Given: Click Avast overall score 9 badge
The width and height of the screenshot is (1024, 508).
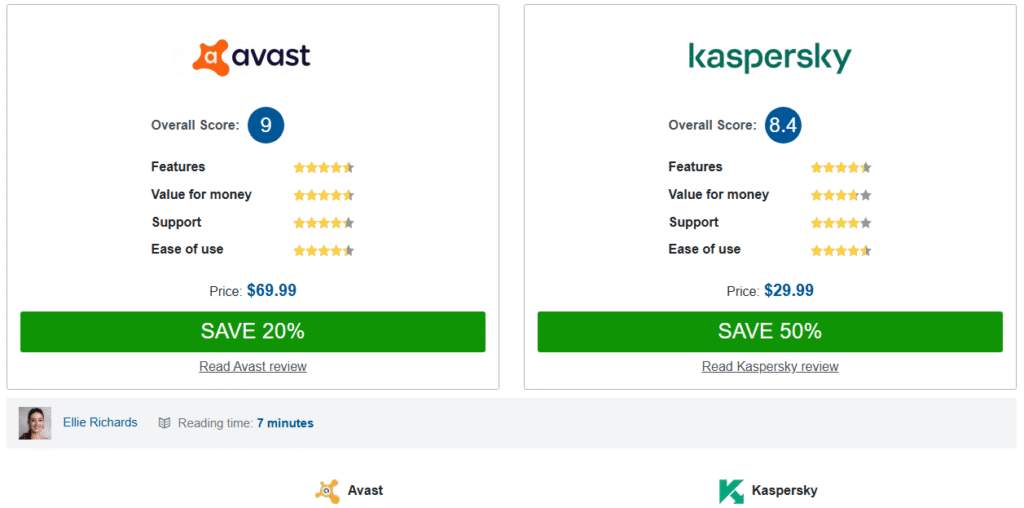Looking at the screenshot, I should pyautogui.click(x=266, y=125).
